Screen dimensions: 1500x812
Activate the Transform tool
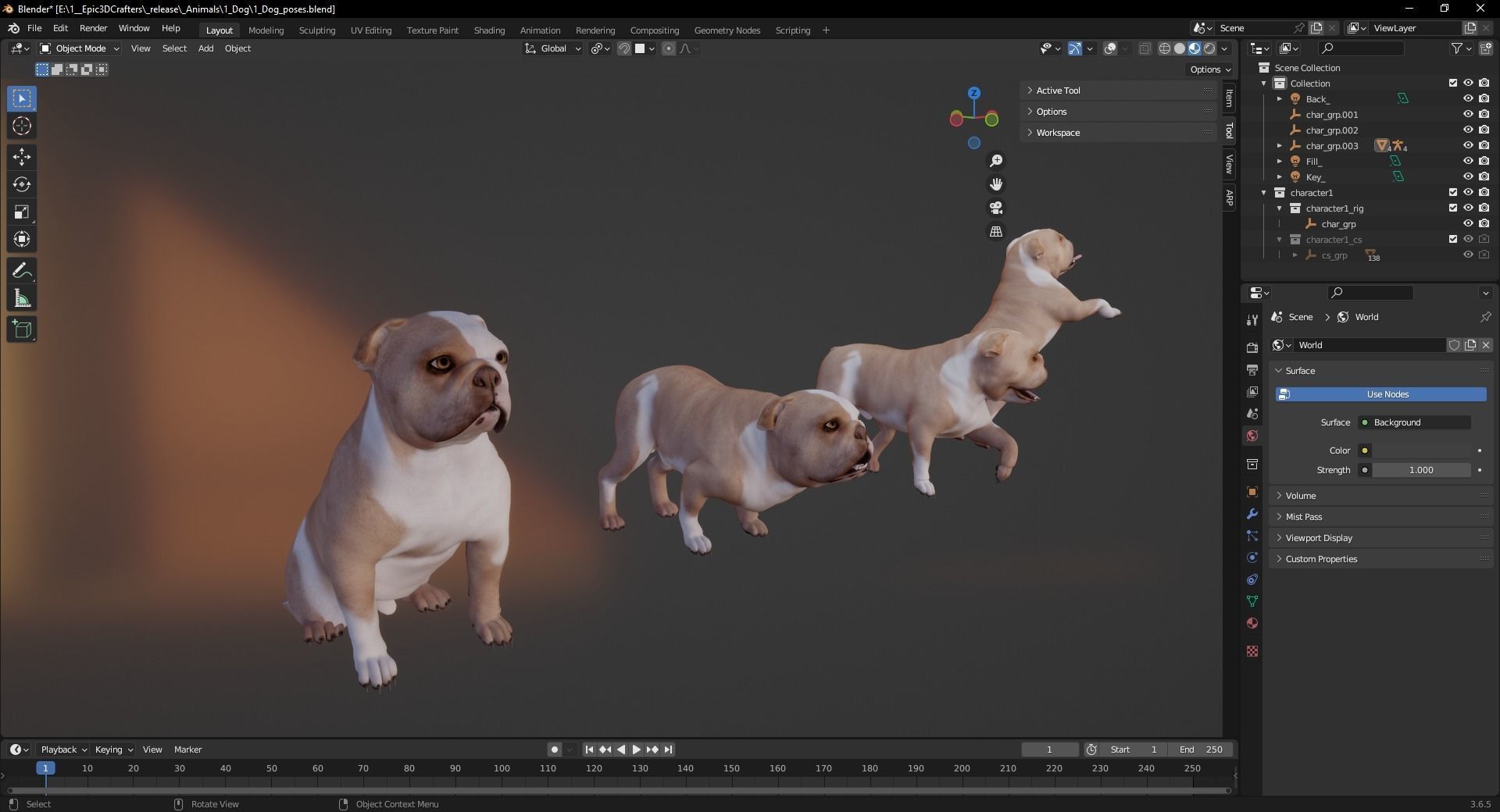point(22,239)
